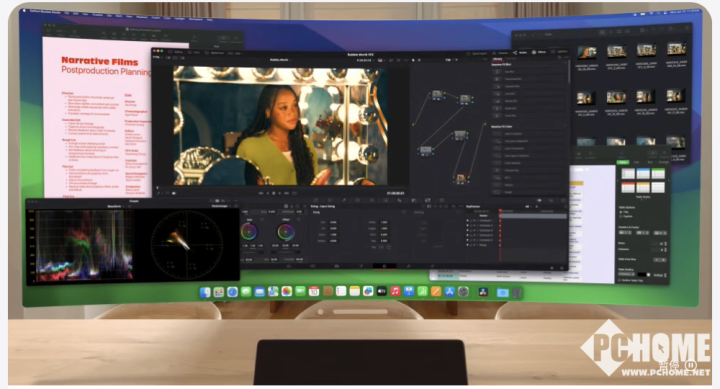This screenshot has width=720, height=389.
Task: Open the Vectorscope scope type dropdown
Action: tap(220, 206)
